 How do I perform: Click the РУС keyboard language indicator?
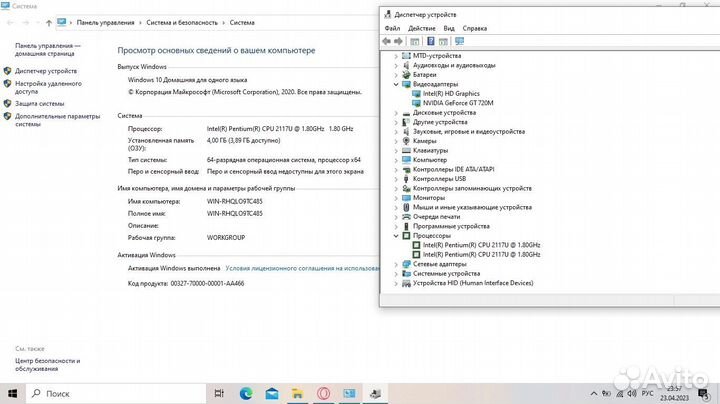tap(647, 393)
